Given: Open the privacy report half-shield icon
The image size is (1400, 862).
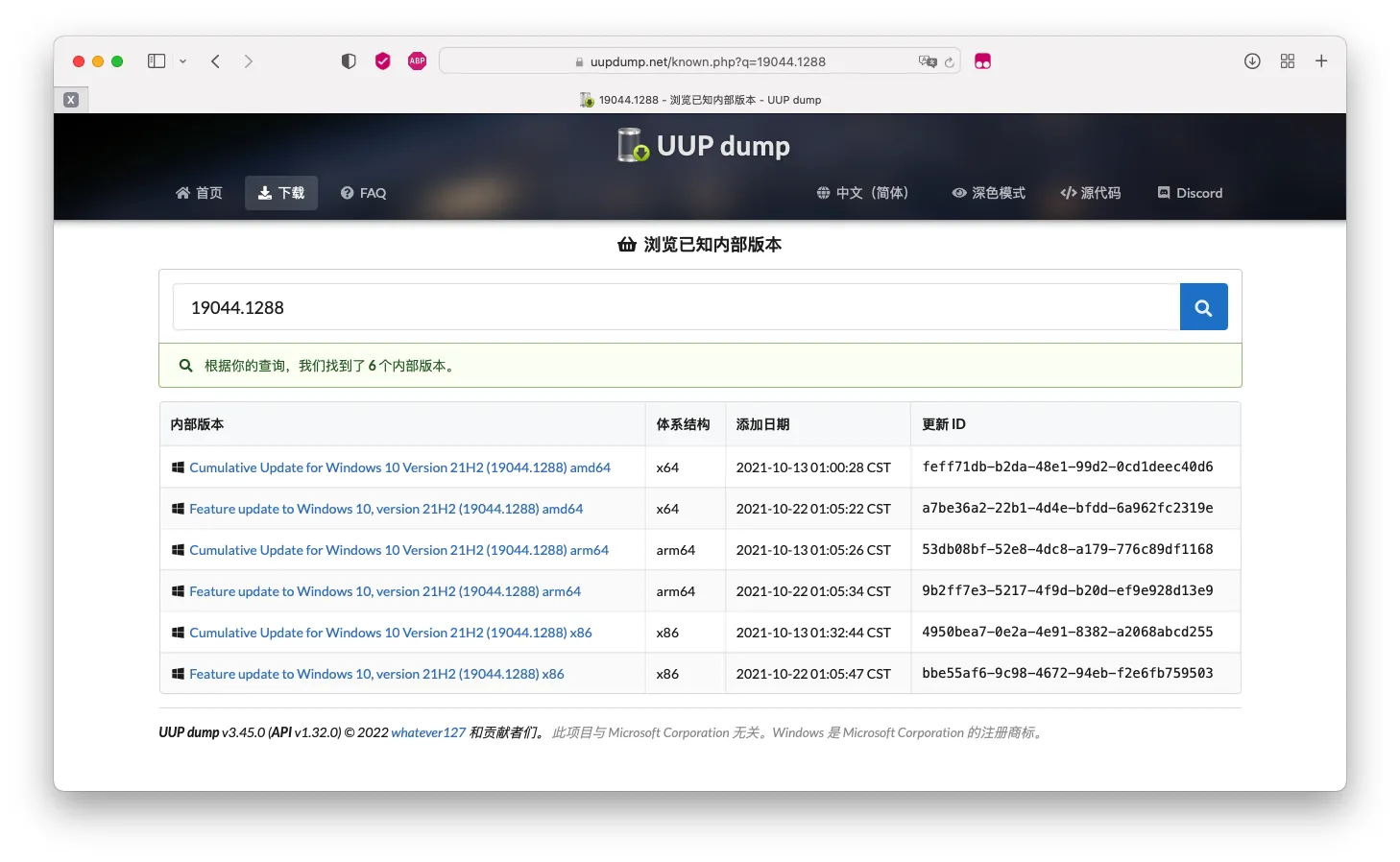Looking at the screenshot, I should tap(349, 61).
